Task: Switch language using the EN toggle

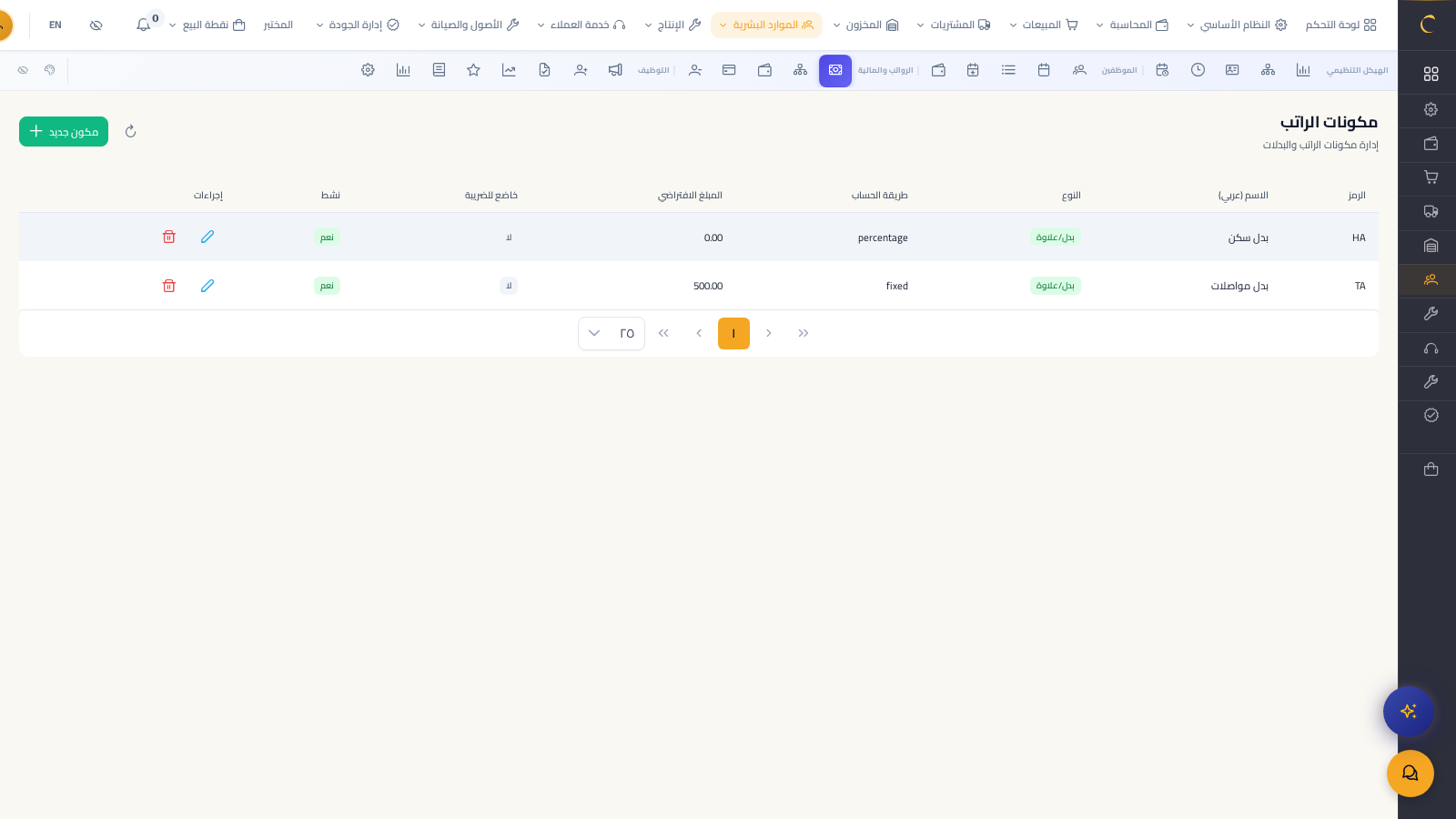Action: pyautogui.click(x=56, y=25)
